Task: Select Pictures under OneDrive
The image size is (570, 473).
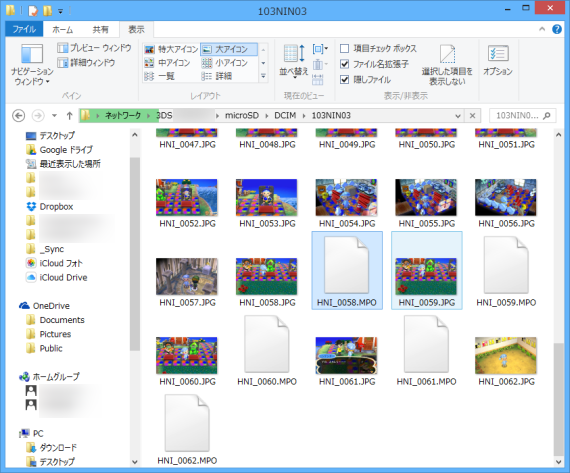Action: (x=48, y=334)
